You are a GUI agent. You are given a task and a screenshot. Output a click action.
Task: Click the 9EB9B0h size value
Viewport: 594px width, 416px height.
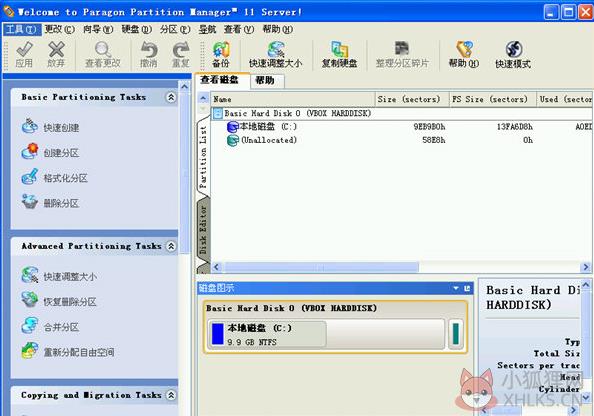click(429, 127)
